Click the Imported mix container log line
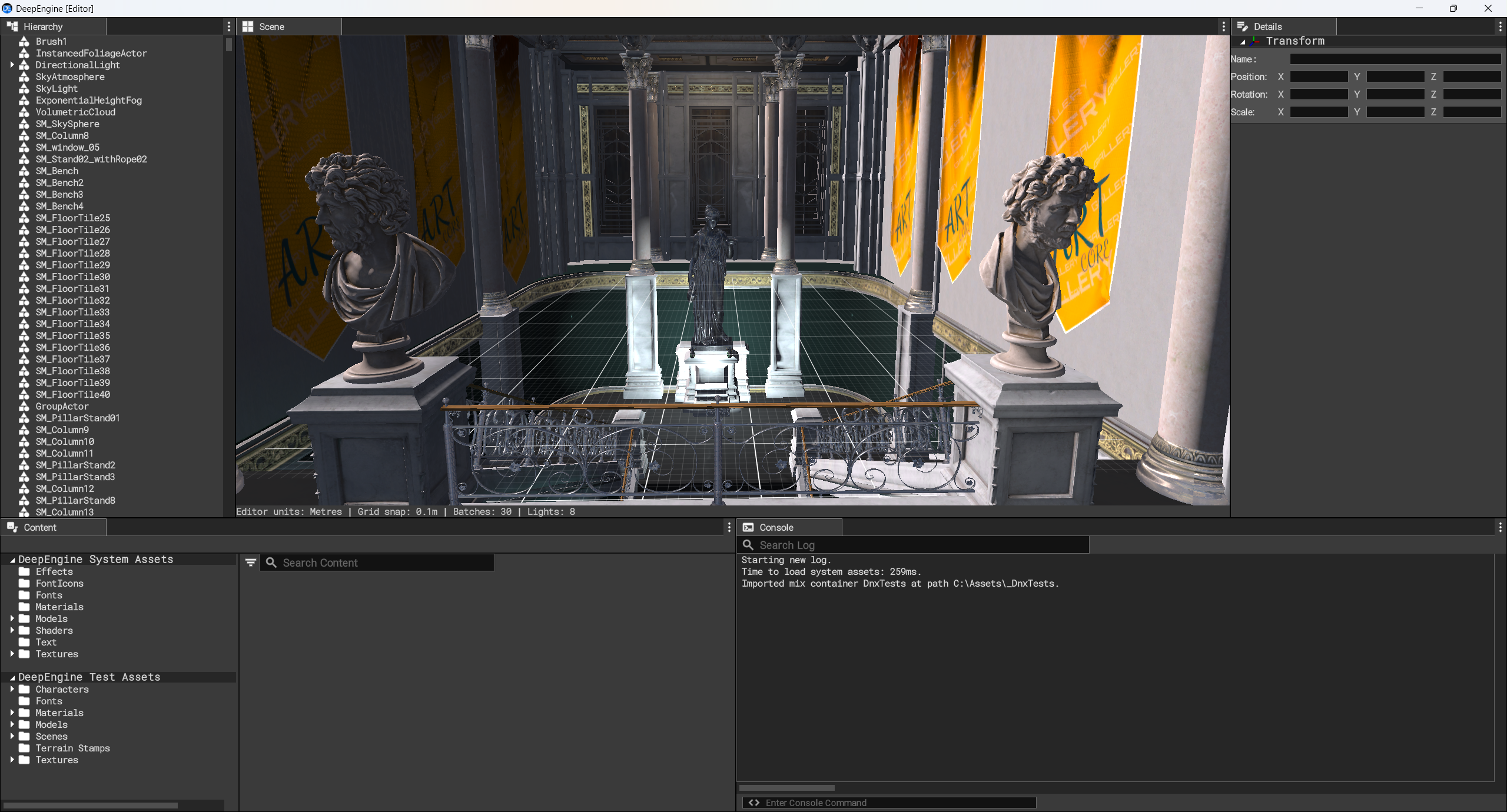The image size is (1507, 812). click(x=900, y=583)
